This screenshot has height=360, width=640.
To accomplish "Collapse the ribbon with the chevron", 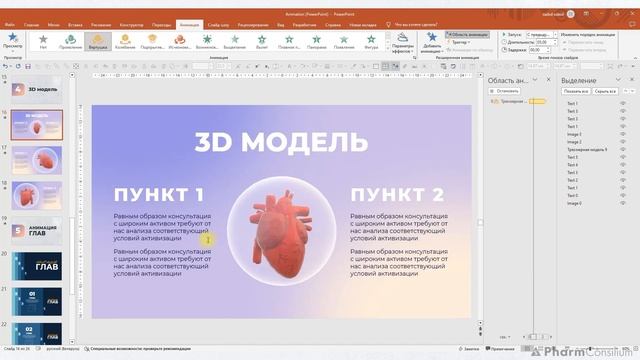I will pos(635,58).
